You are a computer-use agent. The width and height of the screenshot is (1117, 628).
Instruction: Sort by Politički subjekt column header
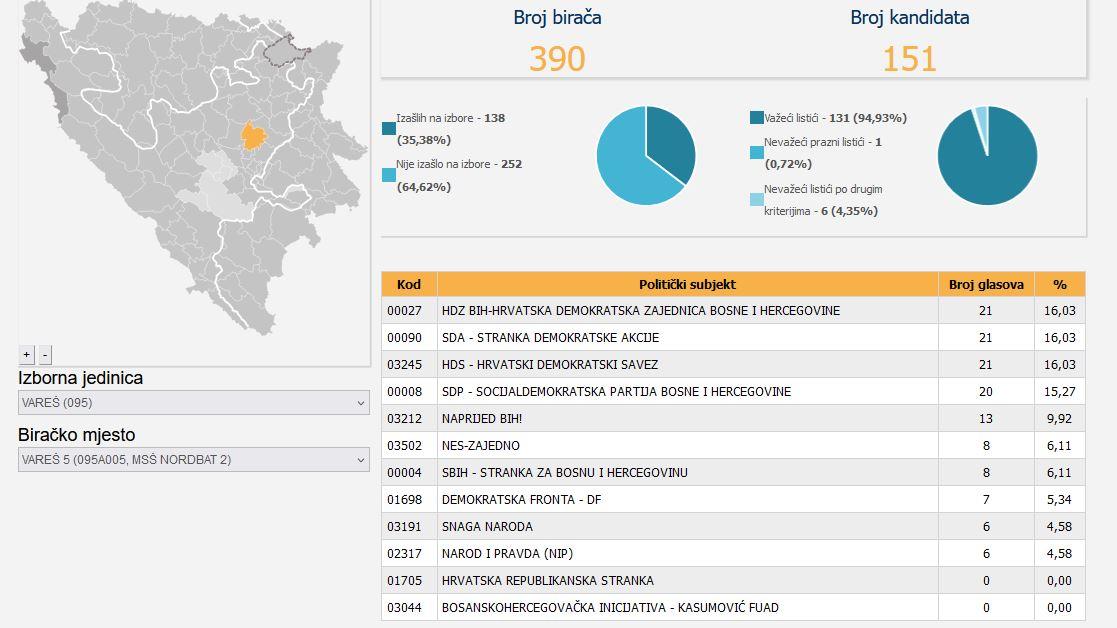click(687, 284)
